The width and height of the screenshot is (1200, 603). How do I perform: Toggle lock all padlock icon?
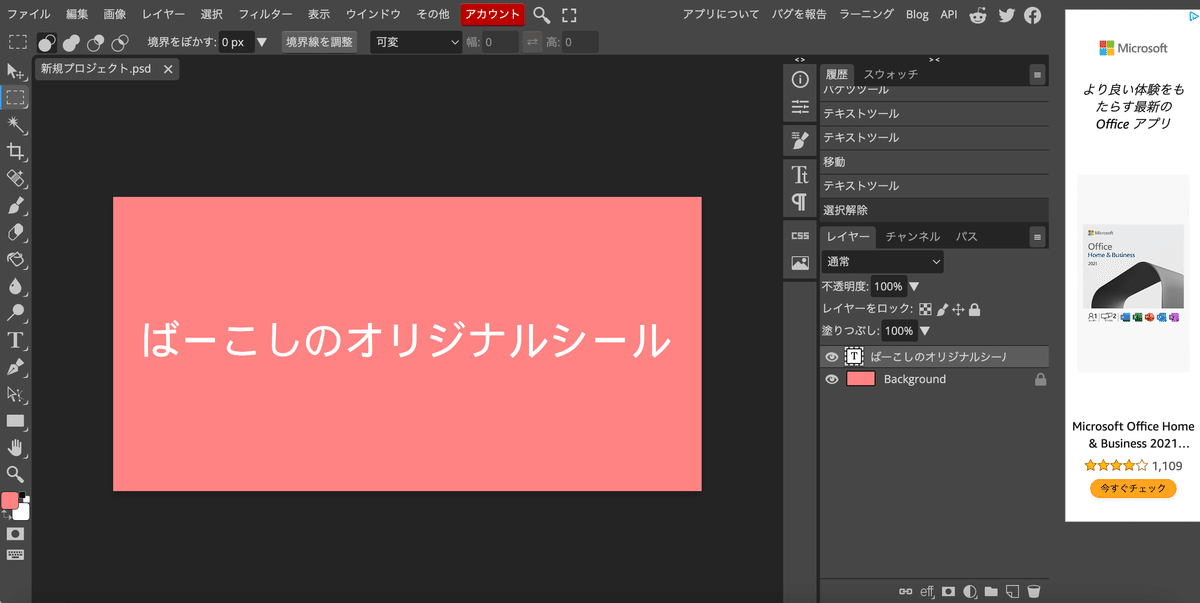[974, 310]
